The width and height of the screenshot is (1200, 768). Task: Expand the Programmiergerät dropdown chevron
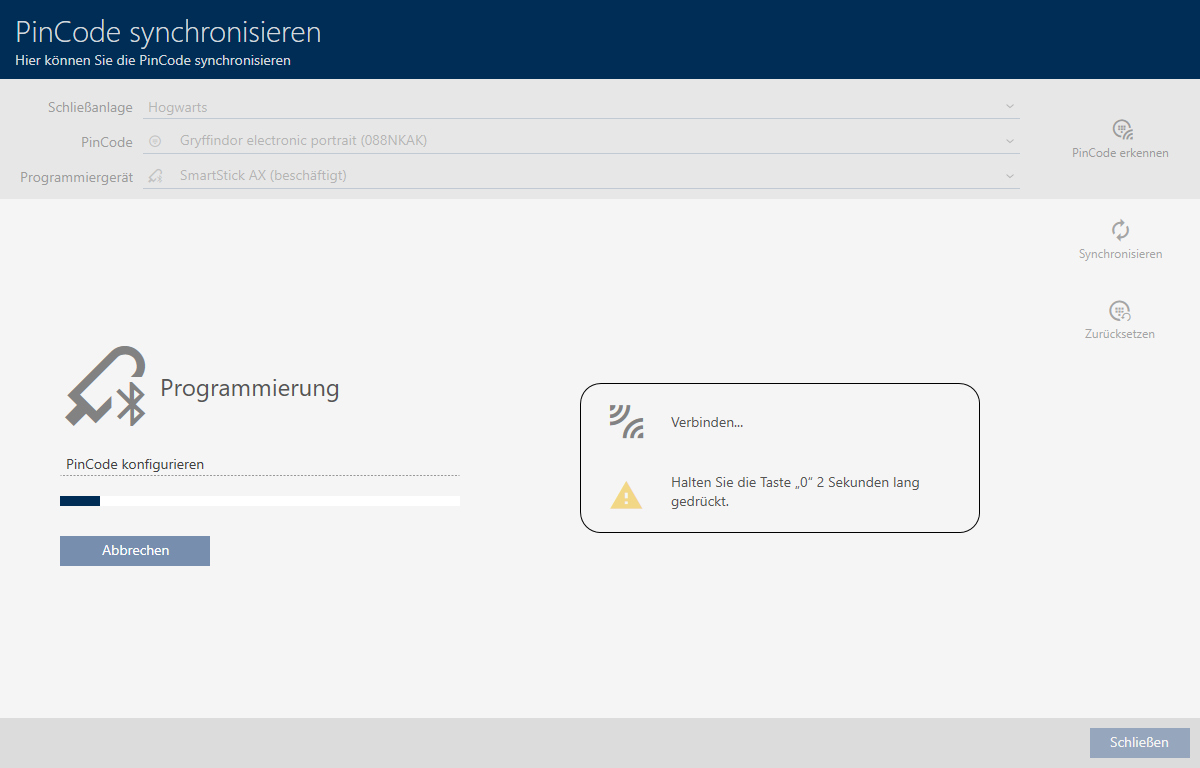tap(1009, 176)
